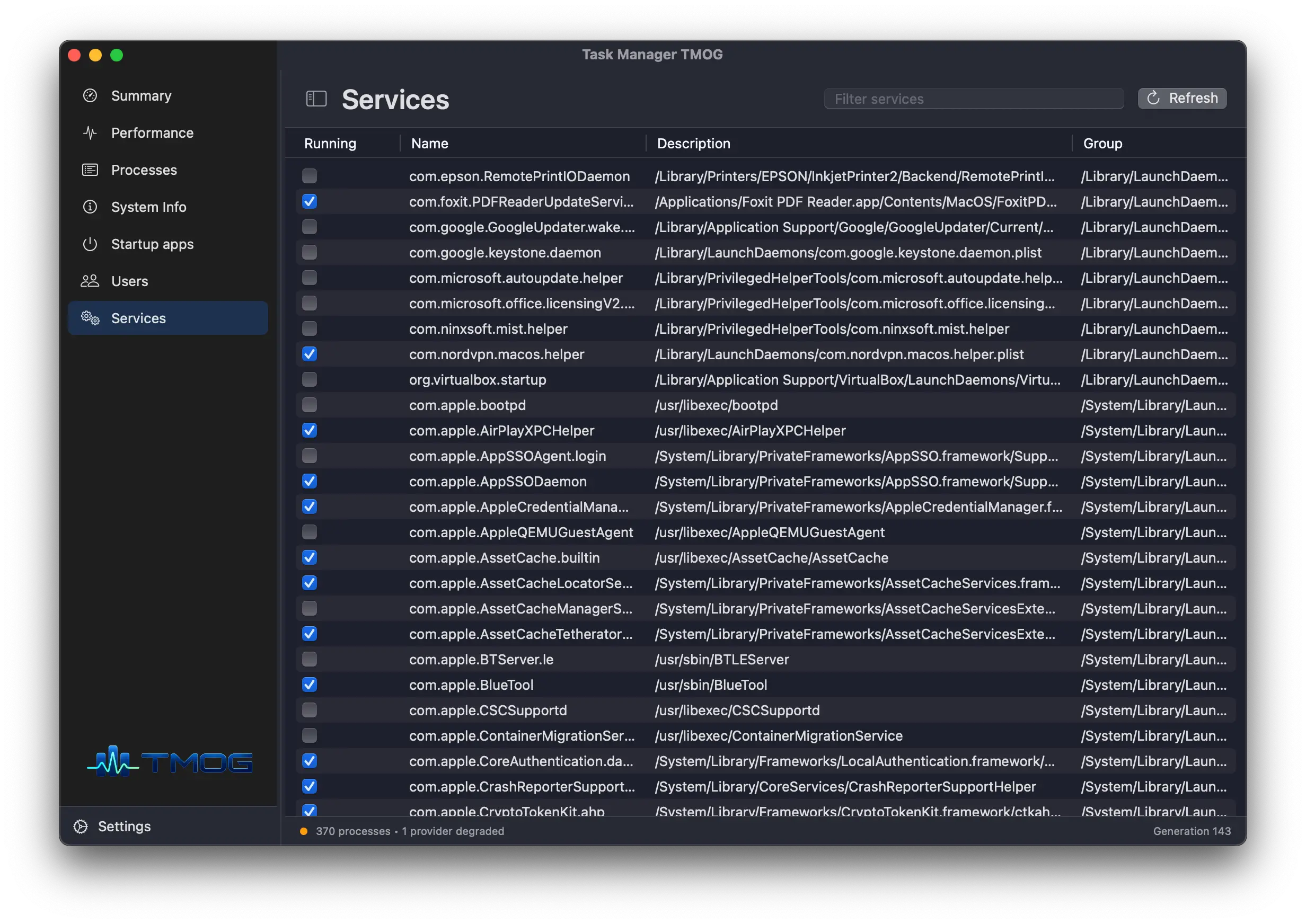This screenshot has width=1306, height=924.
Task: Click the TMOG logo
Action: click(x=170, y=761)
